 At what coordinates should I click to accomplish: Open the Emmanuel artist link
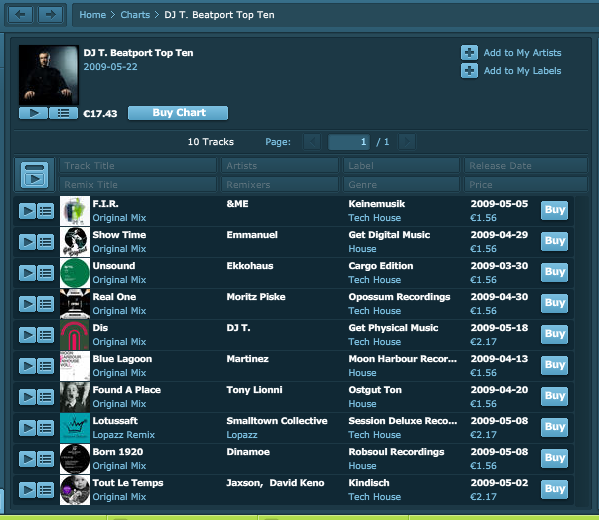point(252,235)
